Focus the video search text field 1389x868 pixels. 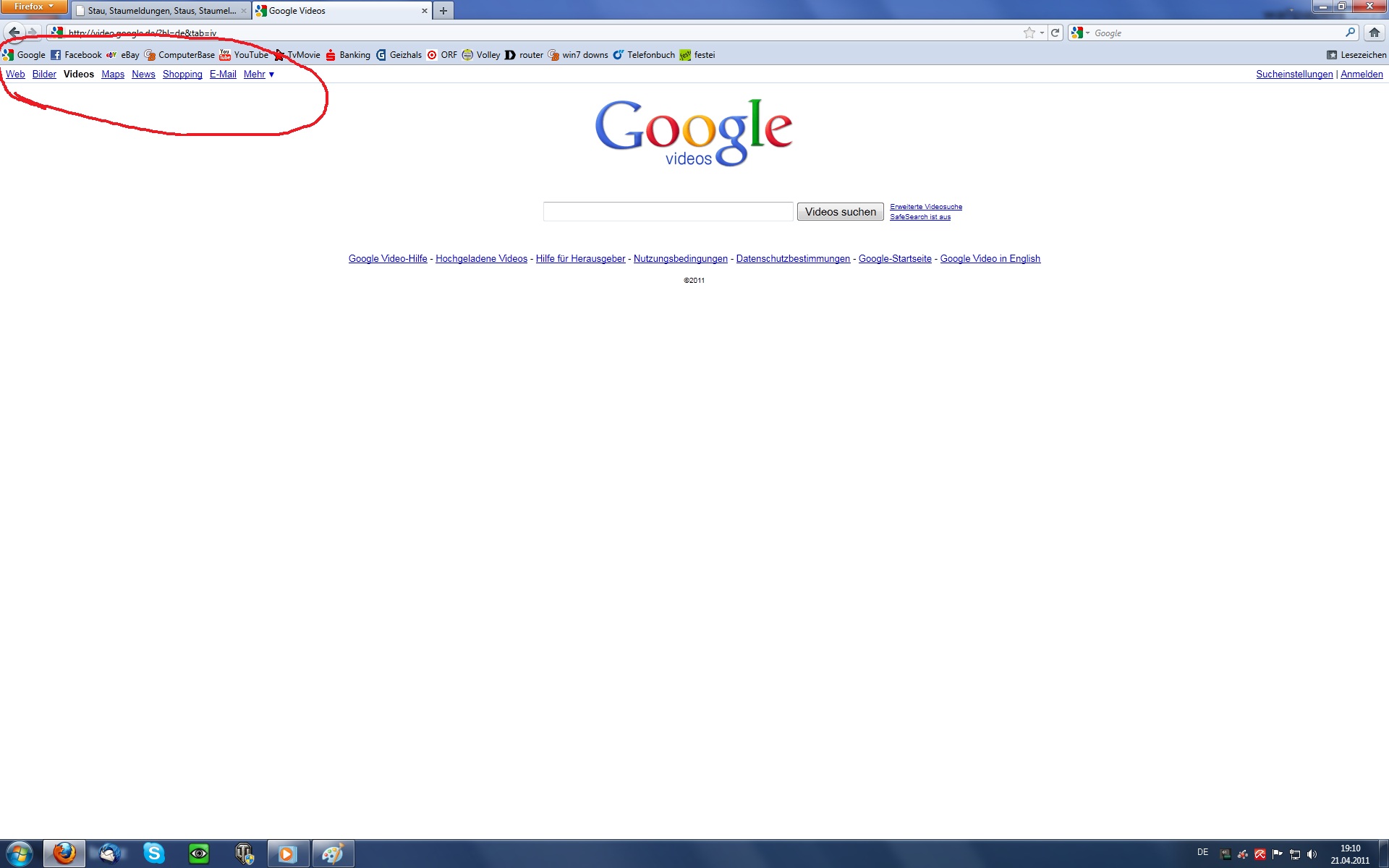coord(668,212)
